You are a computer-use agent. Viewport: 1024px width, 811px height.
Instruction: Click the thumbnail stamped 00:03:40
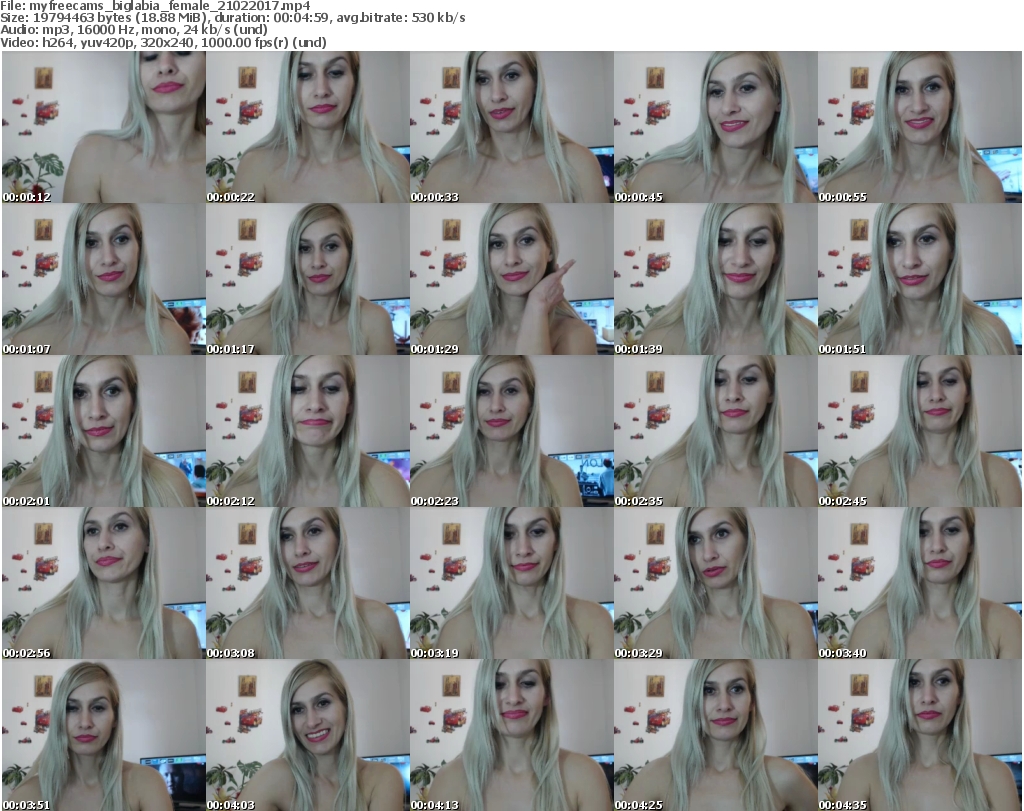pyautogui.click(x=920, y=583)
